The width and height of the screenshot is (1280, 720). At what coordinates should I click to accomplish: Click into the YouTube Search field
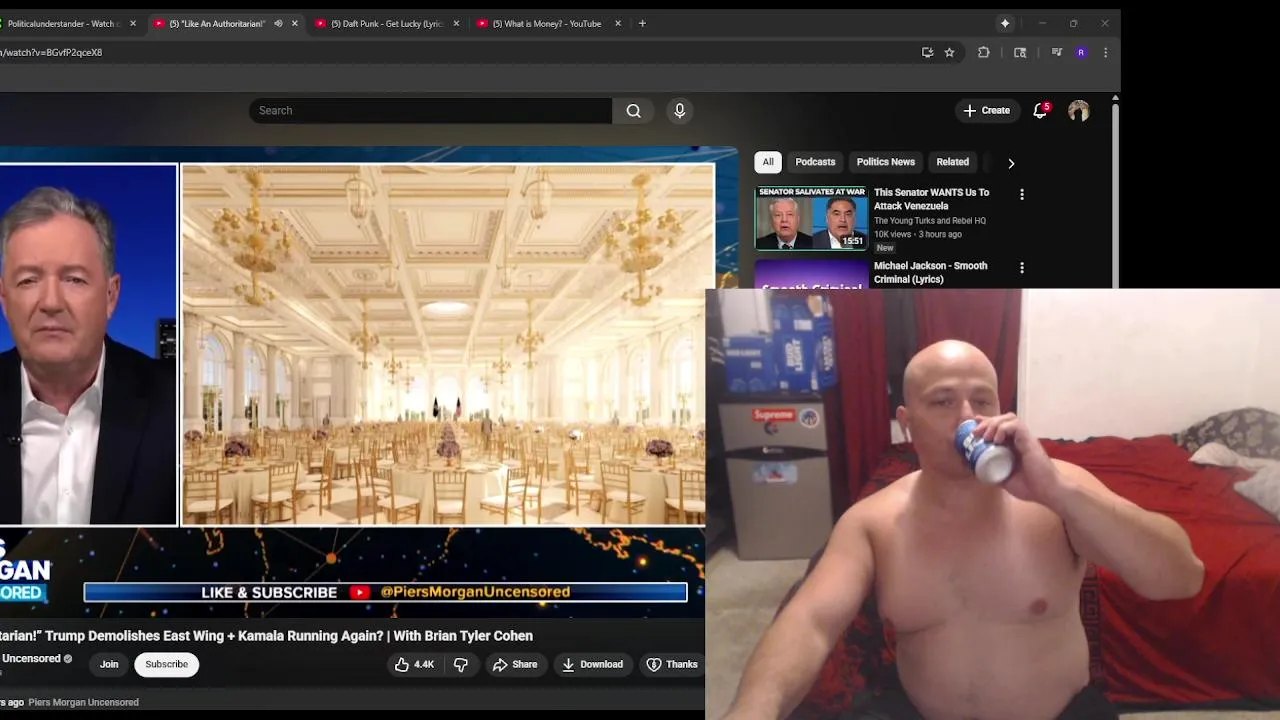tap(430, 111)
